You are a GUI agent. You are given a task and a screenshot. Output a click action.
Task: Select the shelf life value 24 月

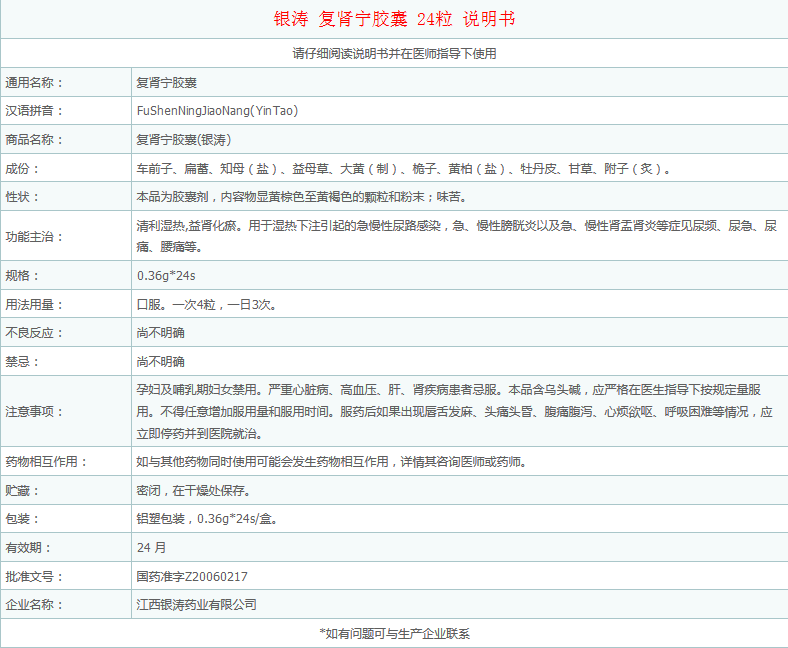151,547
